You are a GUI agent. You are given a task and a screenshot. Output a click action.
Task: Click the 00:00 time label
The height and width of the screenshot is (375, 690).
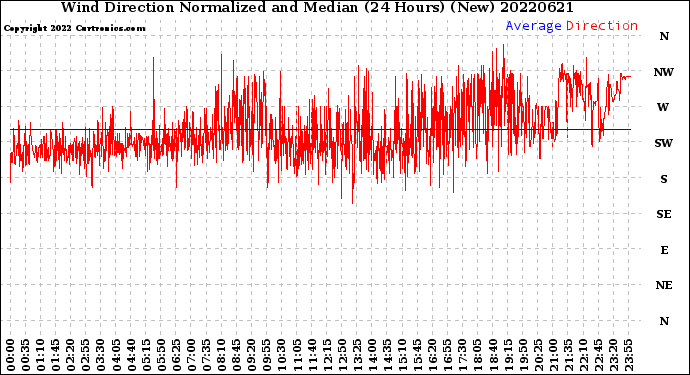coord(11,356)
